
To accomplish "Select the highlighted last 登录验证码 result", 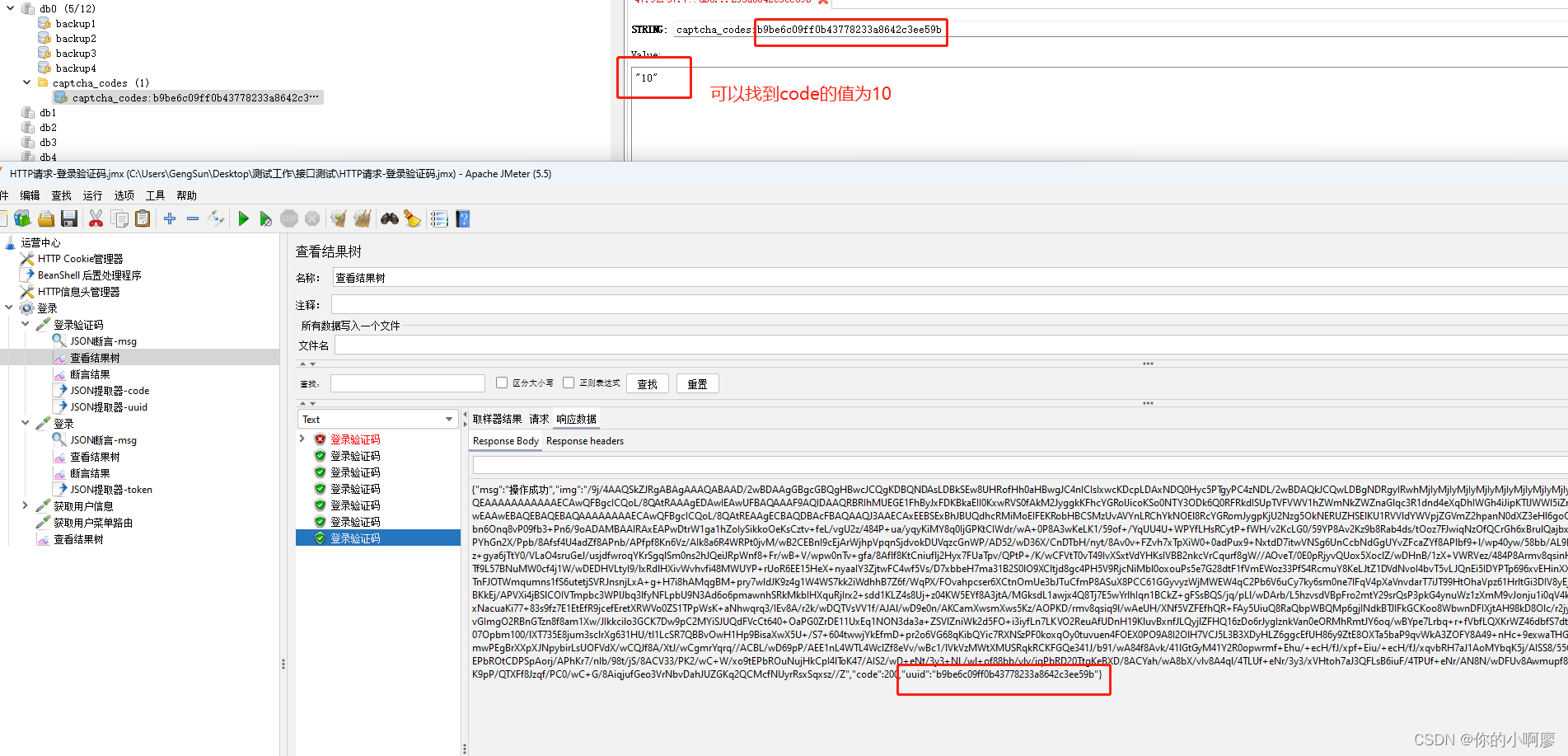I will coord(378,538).
